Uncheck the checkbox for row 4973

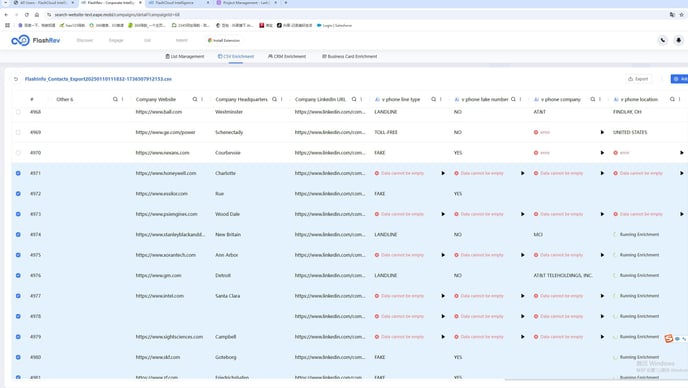[x=18, y=214]
